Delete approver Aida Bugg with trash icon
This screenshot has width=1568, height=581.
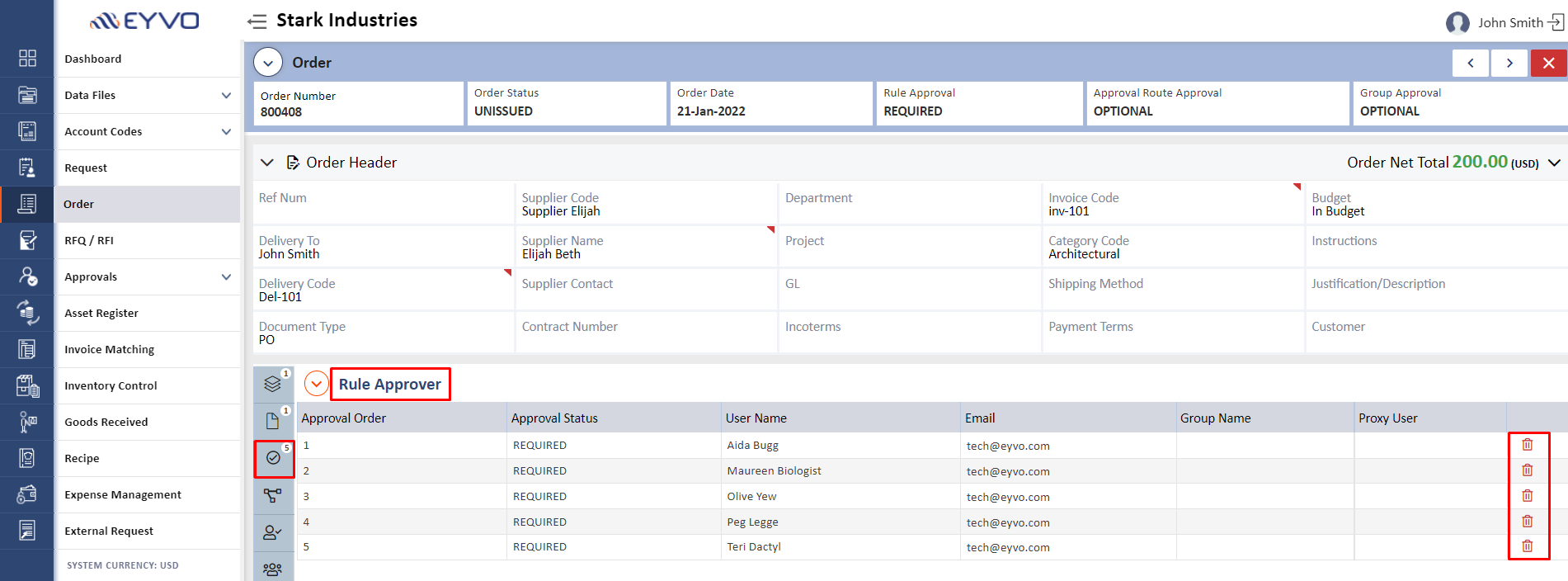(1528, 445)
